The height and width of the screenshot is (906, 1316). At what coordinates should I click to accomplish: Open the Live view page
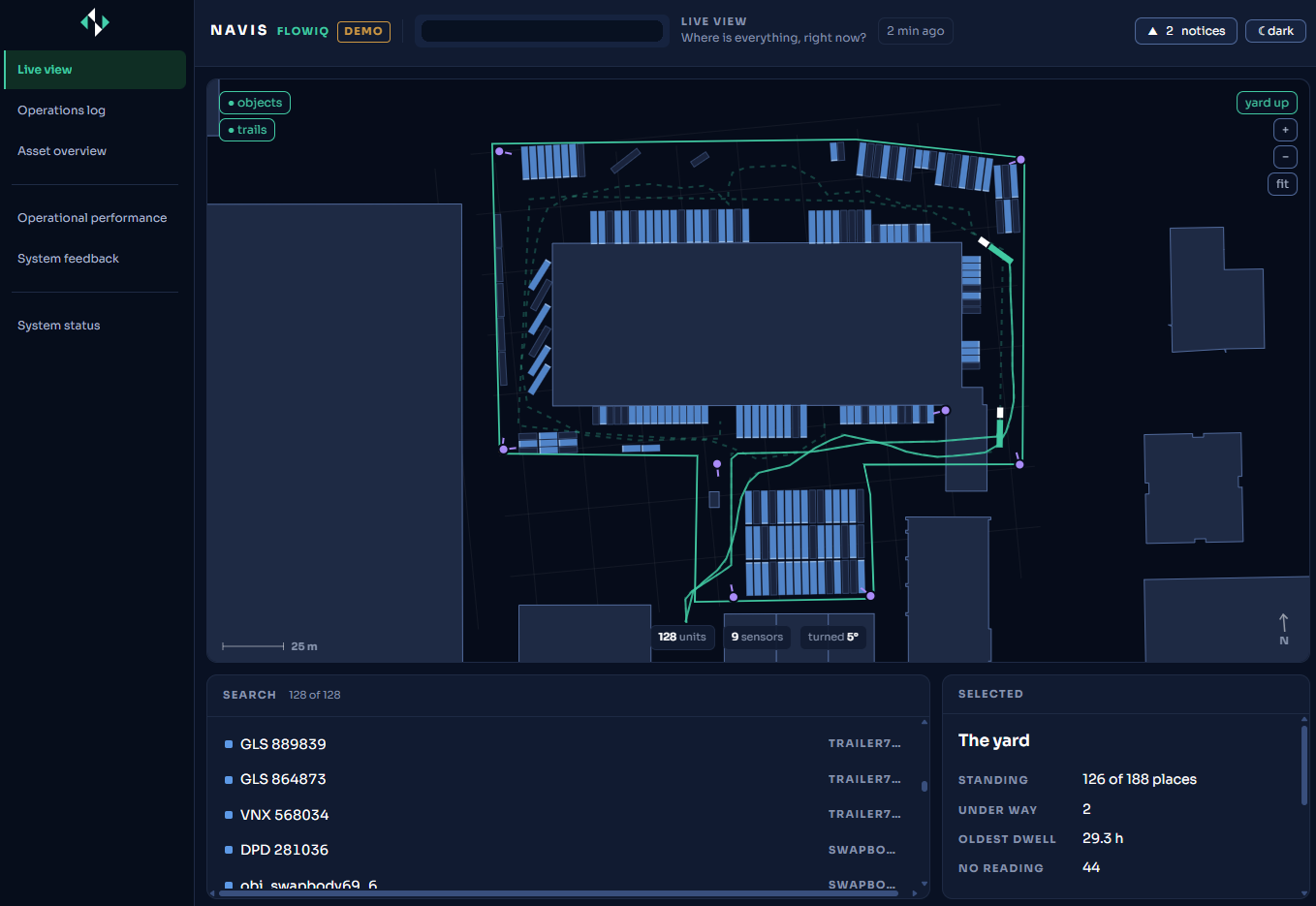95,70
